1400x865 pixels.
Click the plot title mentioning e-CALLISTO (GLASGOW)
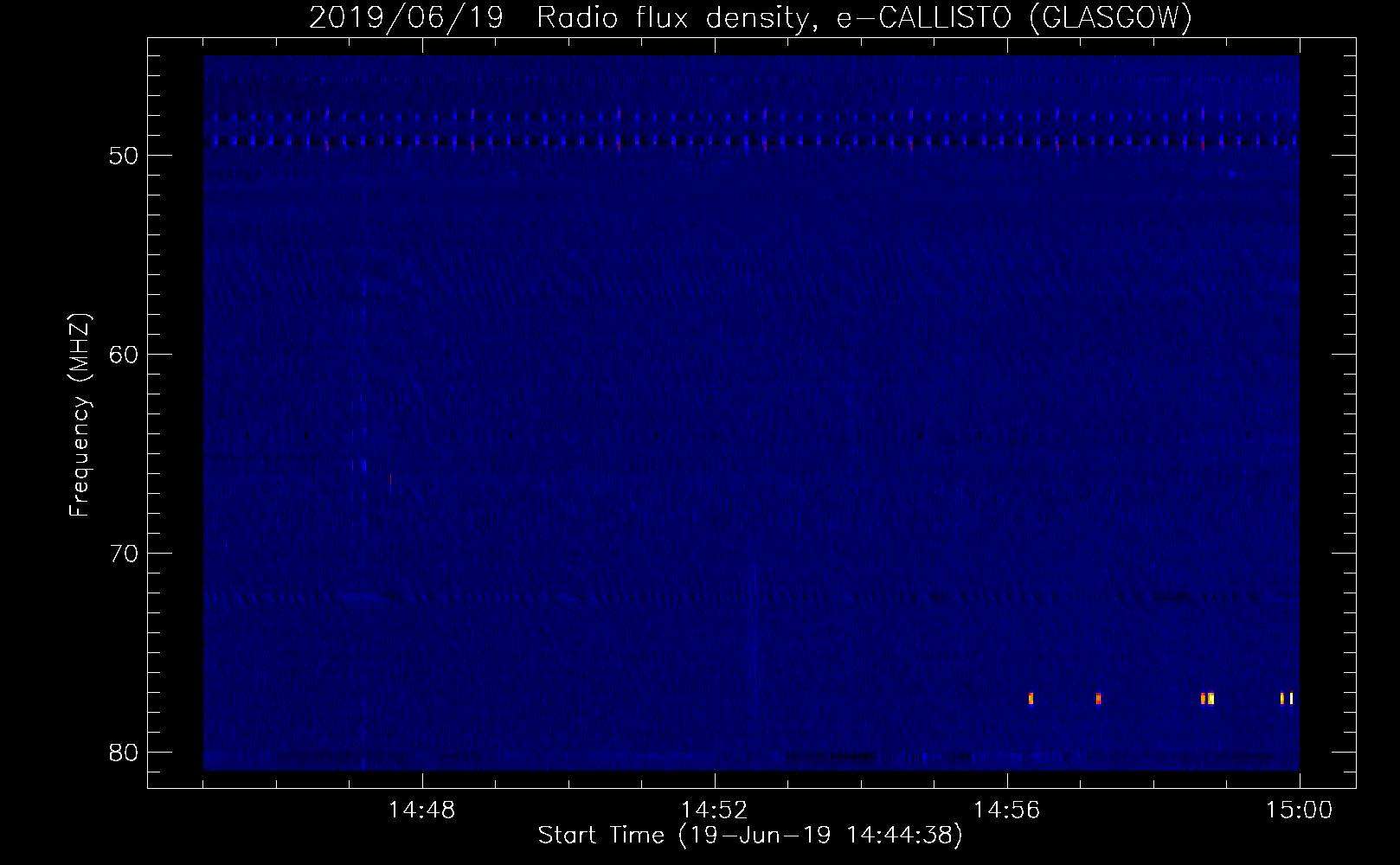click(x=750, y=17)
